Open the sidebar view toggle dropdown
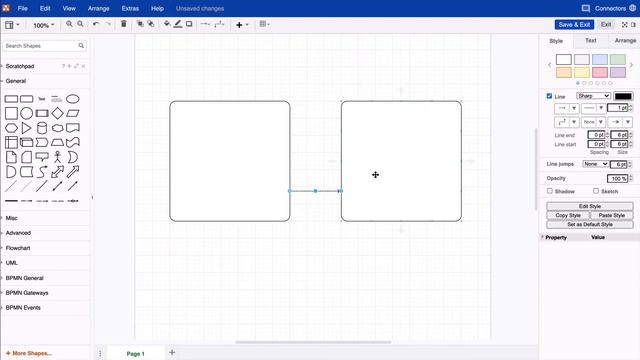 [x=12, y=25]
